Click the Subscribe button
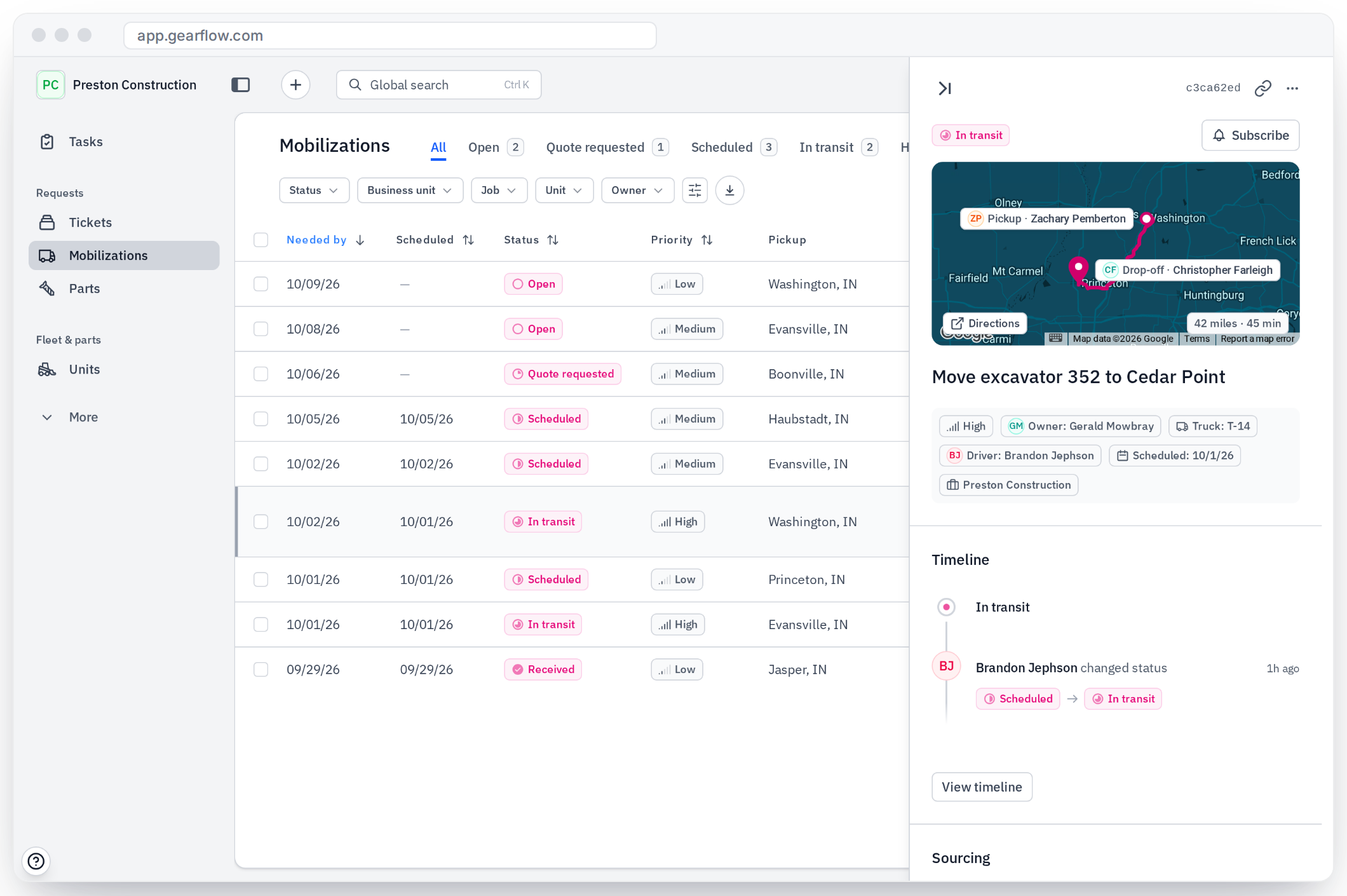This screenshot has height=896, width=1347. click(1250, 135)
